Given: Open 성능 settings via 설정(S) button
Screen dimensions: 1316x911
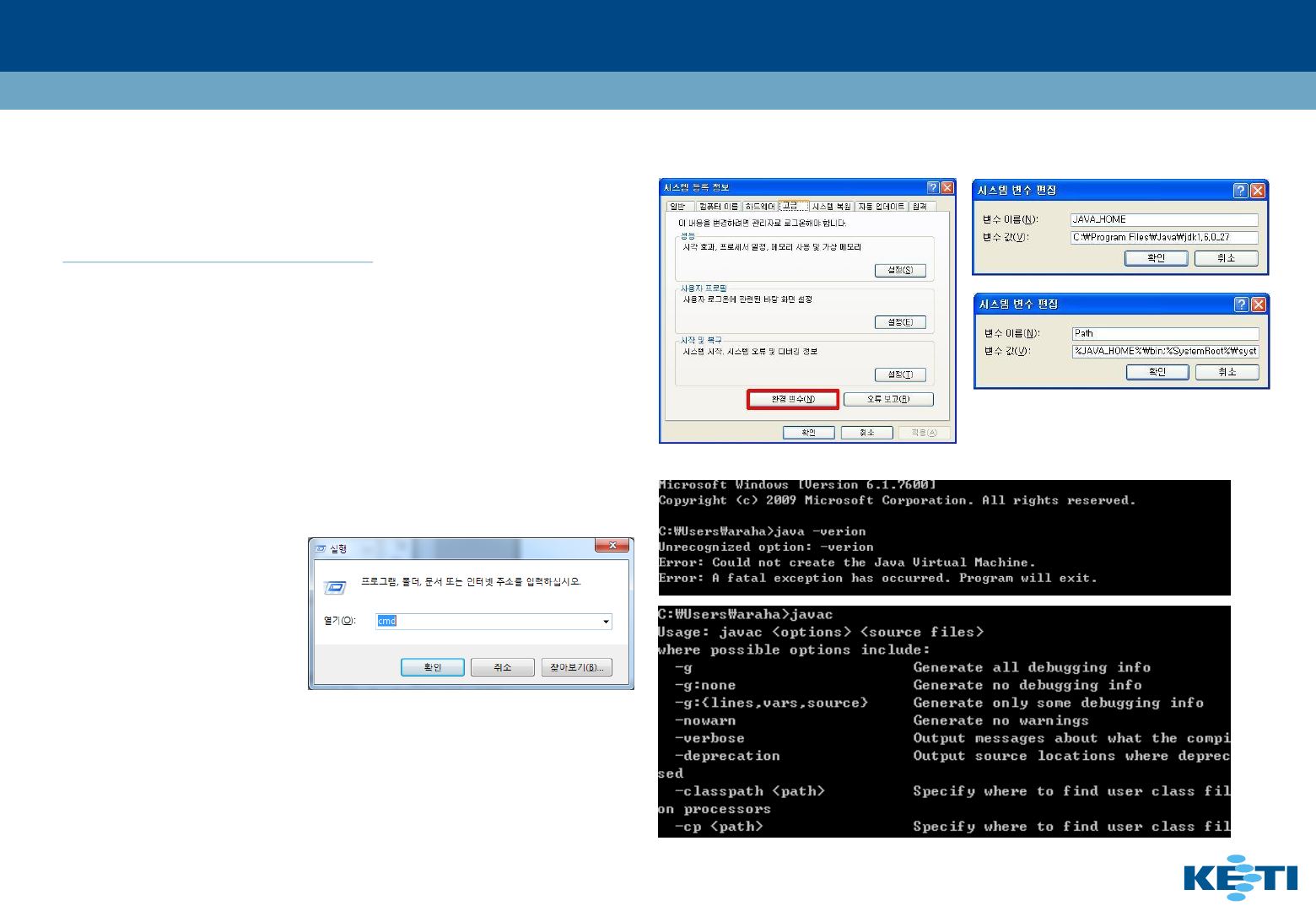Looking at the screenshot, I should [x=900, y=270].
